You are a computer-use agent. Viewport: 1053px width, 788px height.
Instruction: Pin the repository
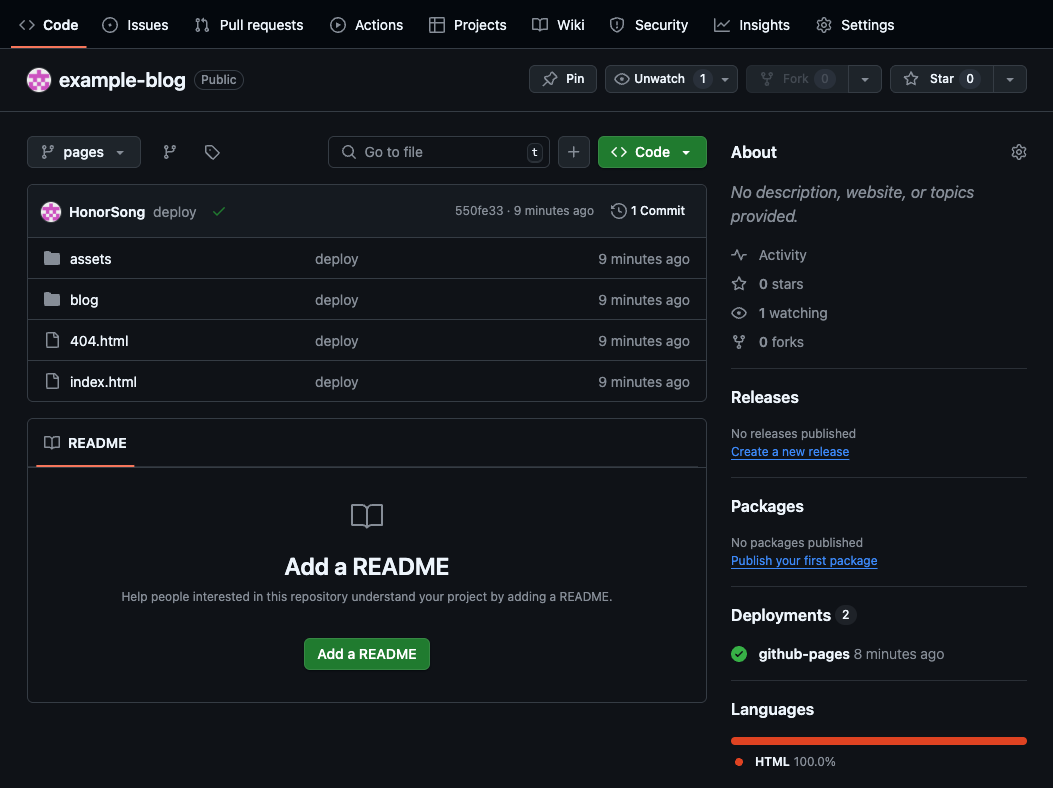tap(563, 79)
